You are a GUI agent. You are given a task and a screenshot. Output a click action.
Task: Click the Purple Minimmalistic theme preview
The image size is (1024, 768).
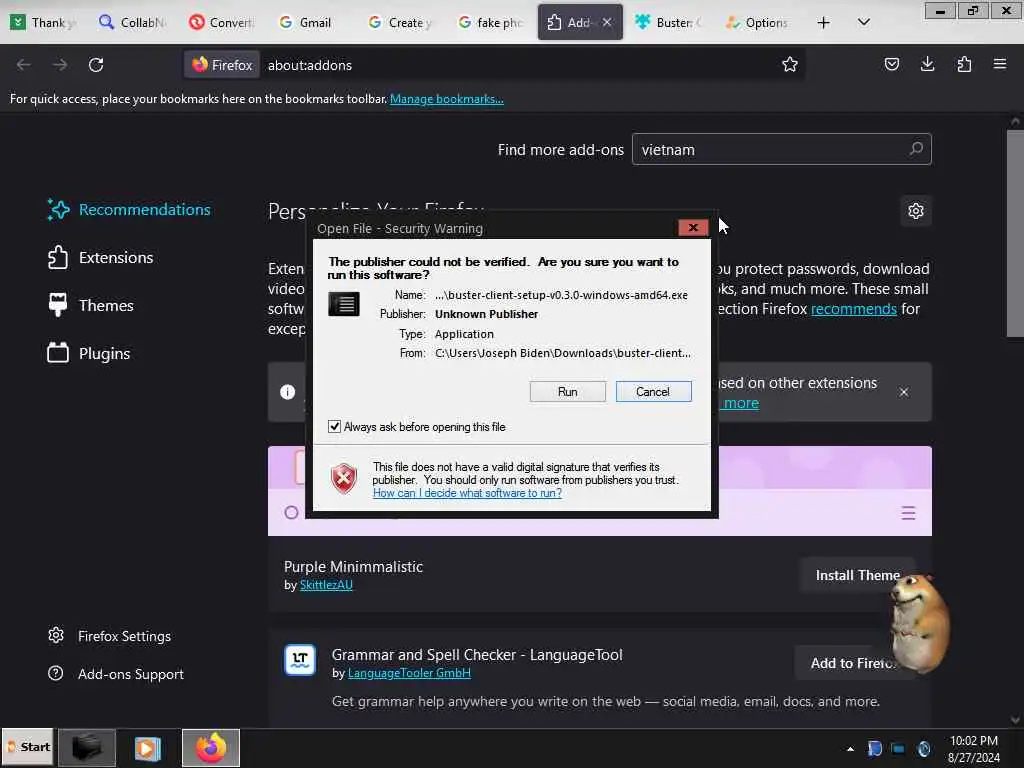coord(600,491)
